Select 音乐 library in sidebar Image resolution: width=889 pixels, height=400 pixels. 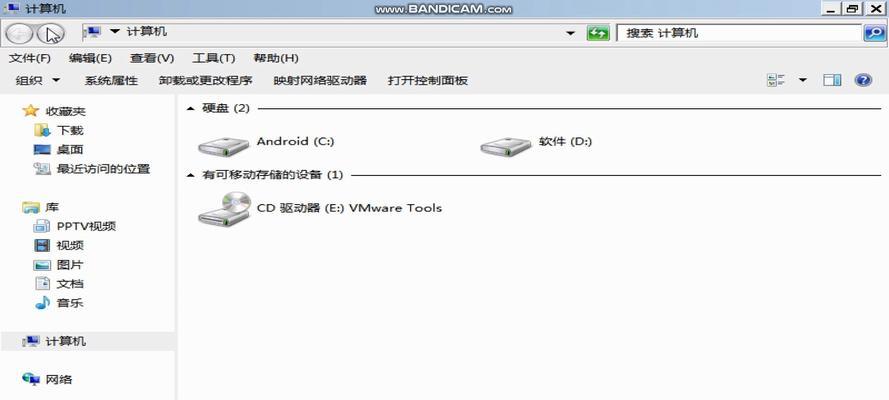pyautogui.click(x=60, y=303)
